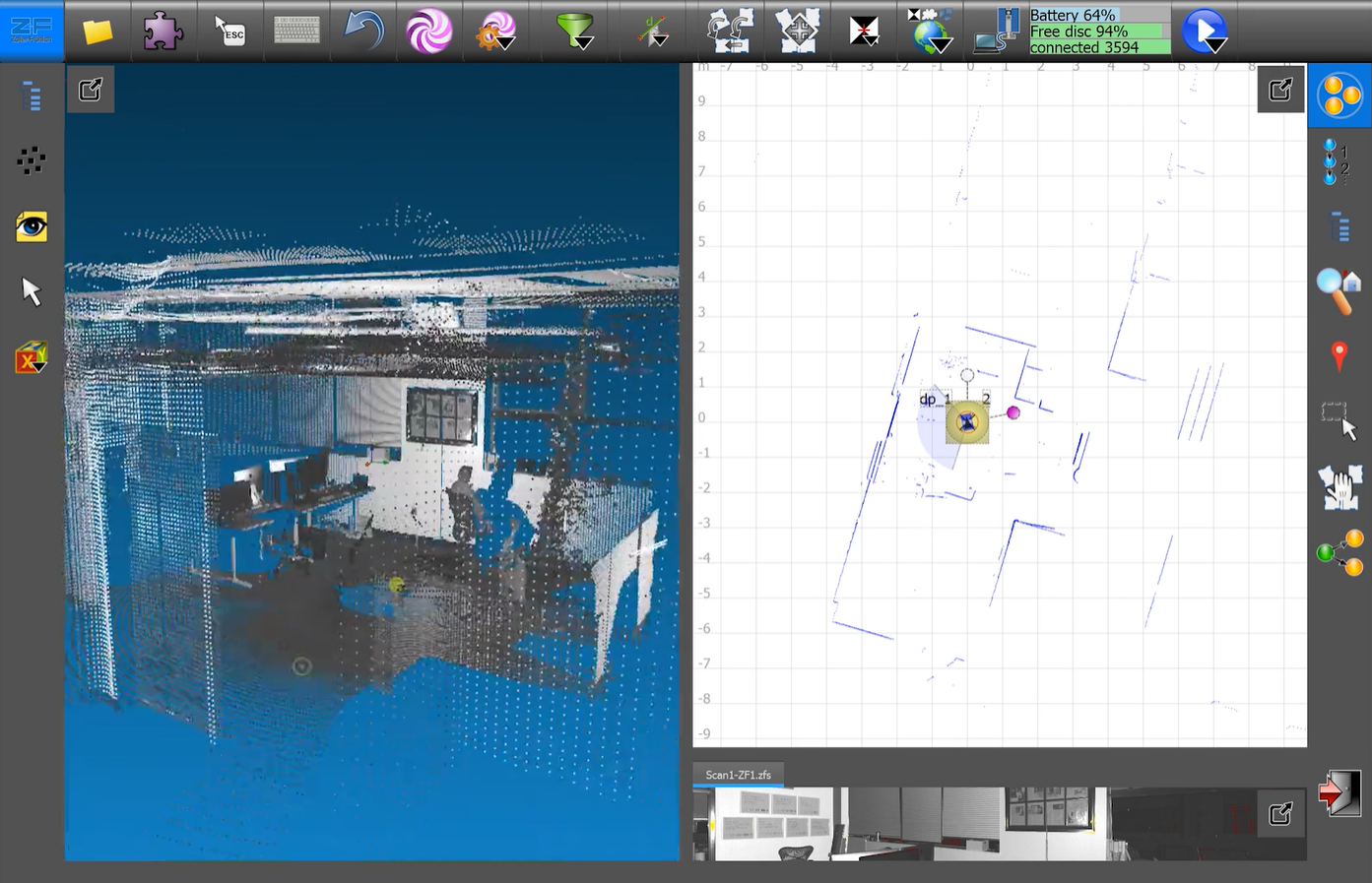
Task: Detach the 2D map view with pop-out button
Action: pyautogui.click(x=1280, y=90)
